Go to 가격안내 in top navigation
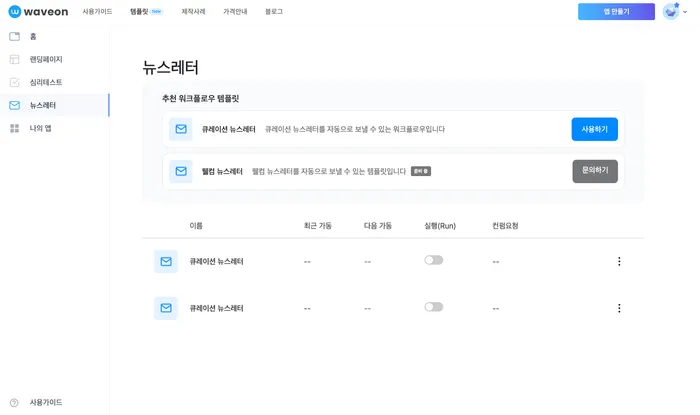Screen dimensions: 700x415 pyautogui.click(x=235, y=12)
